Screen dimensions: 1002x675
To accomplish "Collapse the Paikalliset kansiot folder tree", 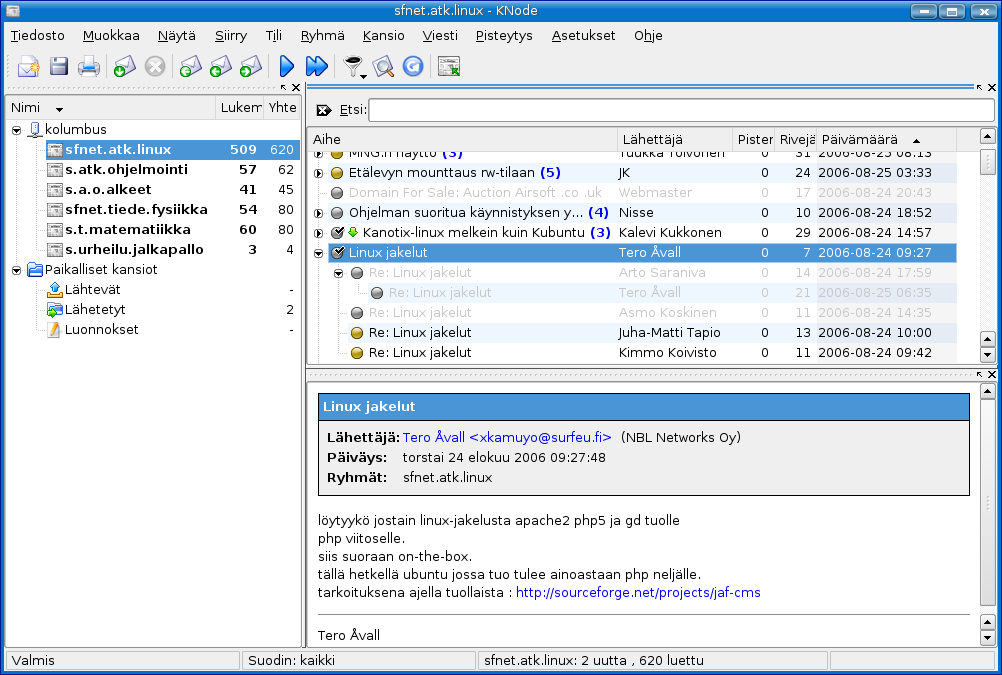I will pyautogui.click(x=17, y=270).
